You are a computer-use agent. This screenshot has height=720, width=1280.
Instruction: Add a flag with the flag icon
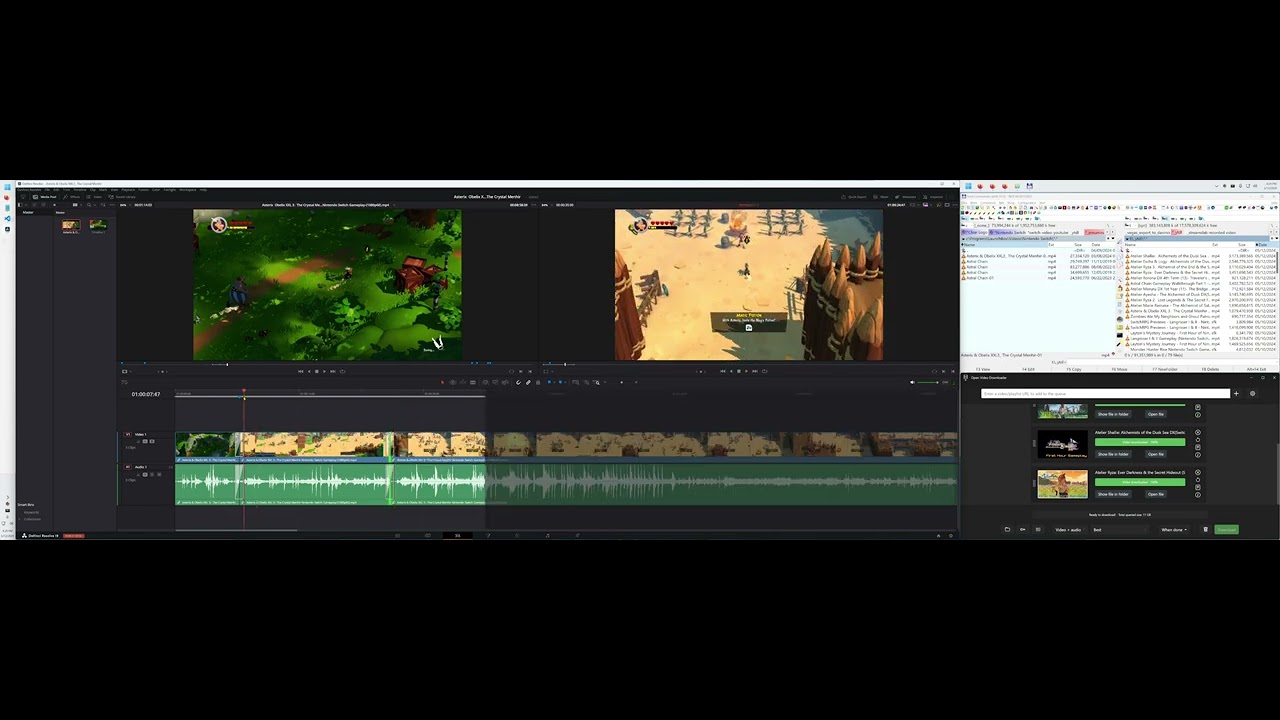549,382
